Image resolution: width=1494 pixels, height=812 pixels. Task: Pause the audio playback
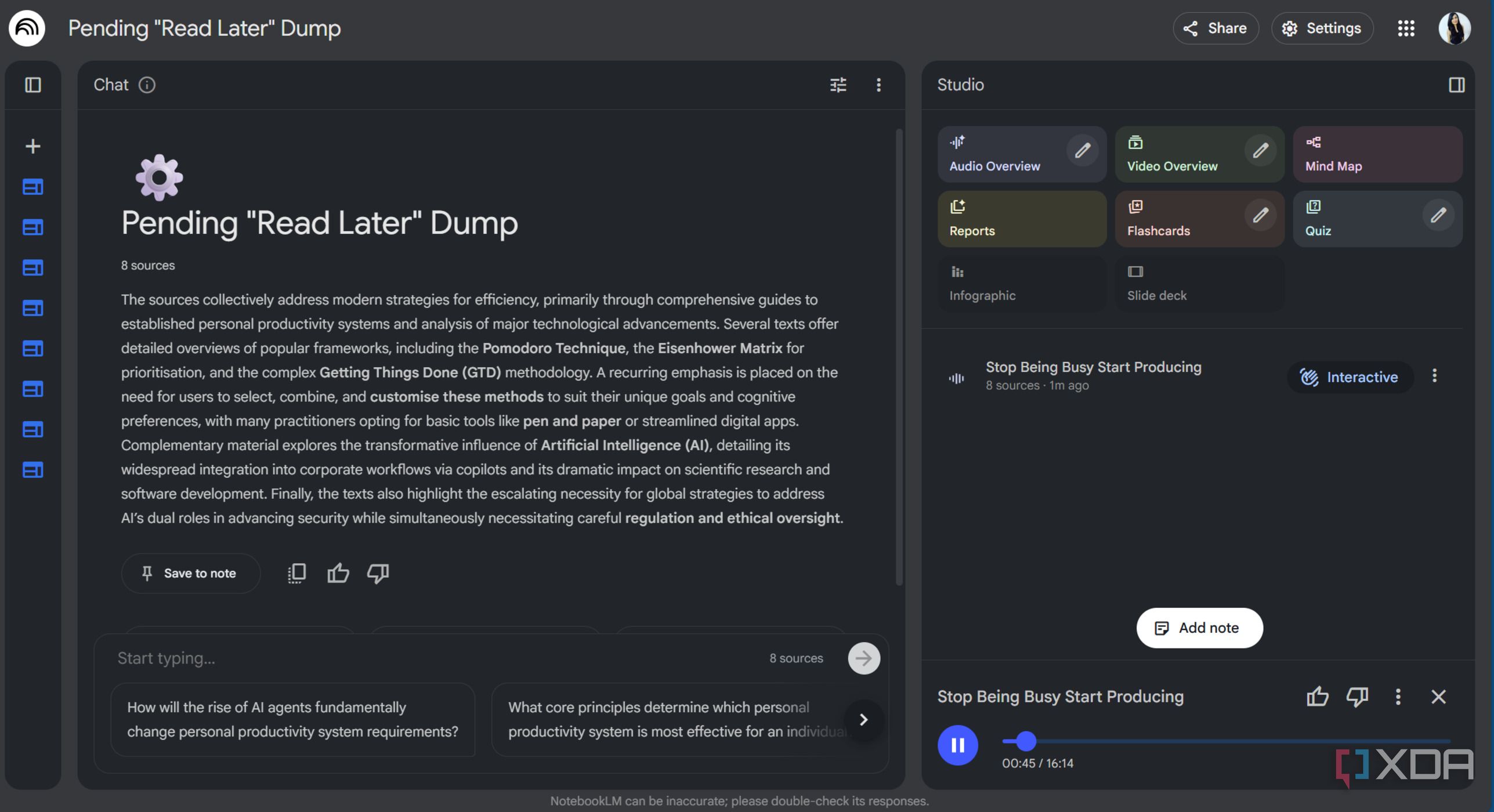pyautogui.click(x=957, y=745)
